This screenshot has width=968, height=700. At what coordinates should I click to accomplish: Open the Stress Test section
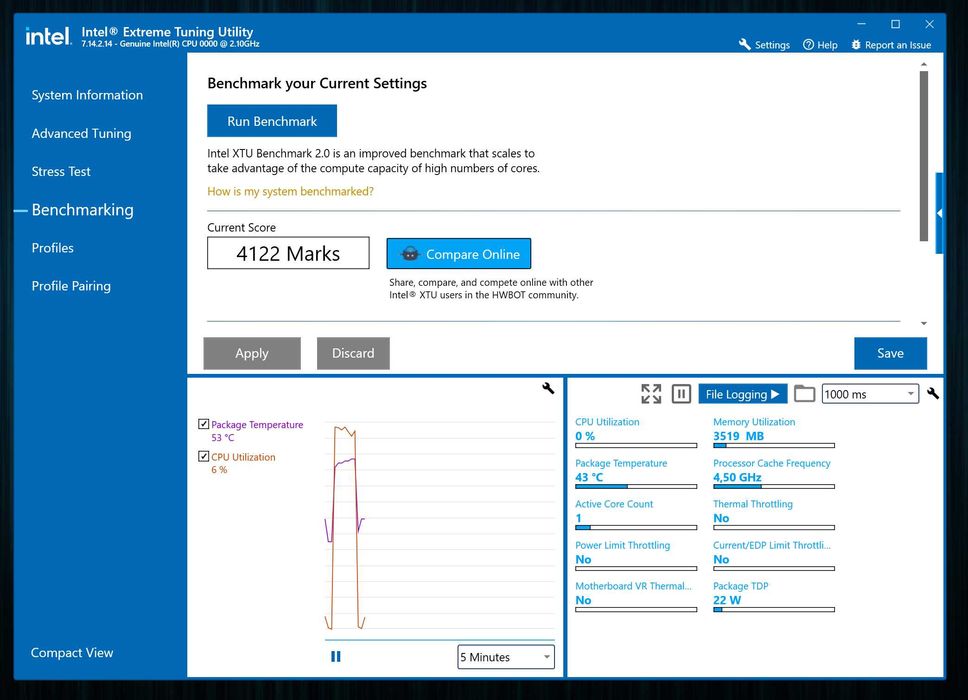pyautogui.click(x=61, y=172)
